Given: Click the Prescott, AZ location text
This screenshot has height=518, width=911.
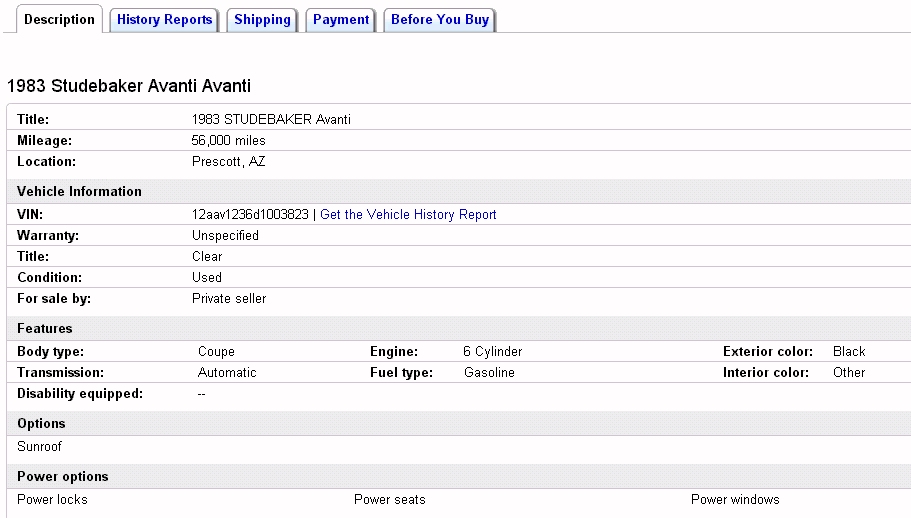Looking at the screenshot, I should coord(228,162).
